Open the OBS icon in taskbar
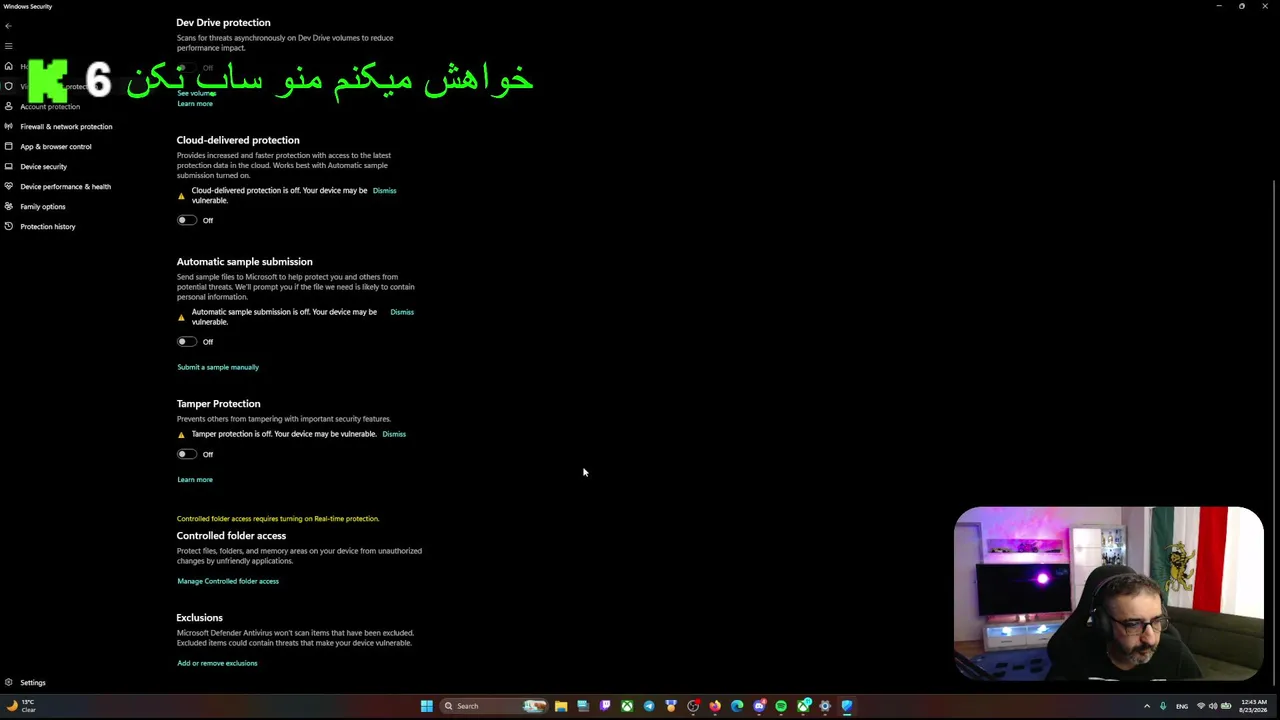The image size is (1280, 720). 693,706
